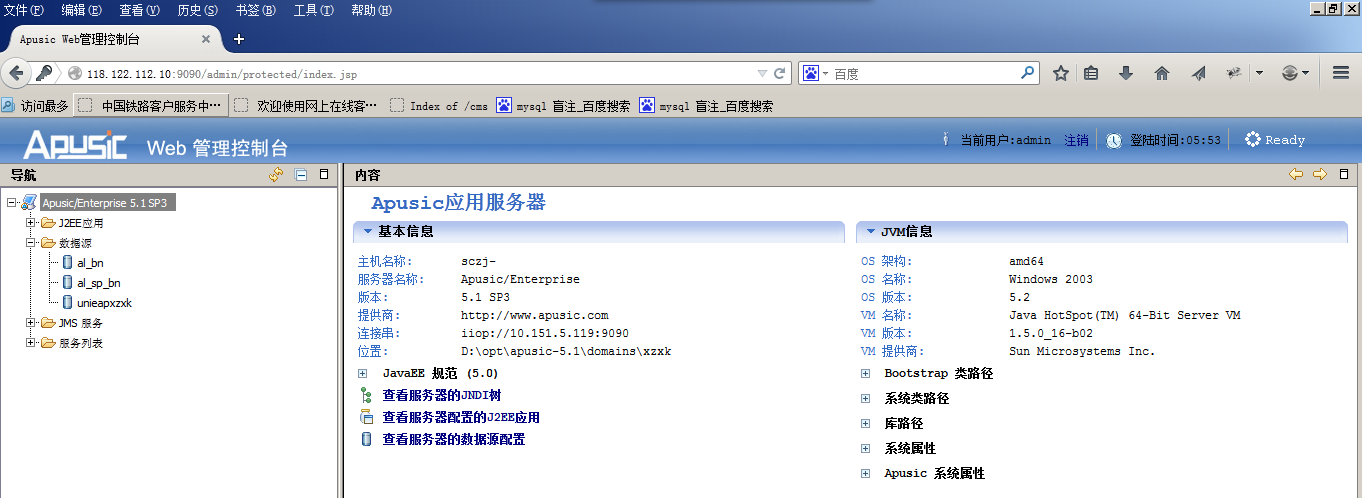Expand the 服务列表 tree folder
The image size is (1362, 498).
tap(31, 342)
